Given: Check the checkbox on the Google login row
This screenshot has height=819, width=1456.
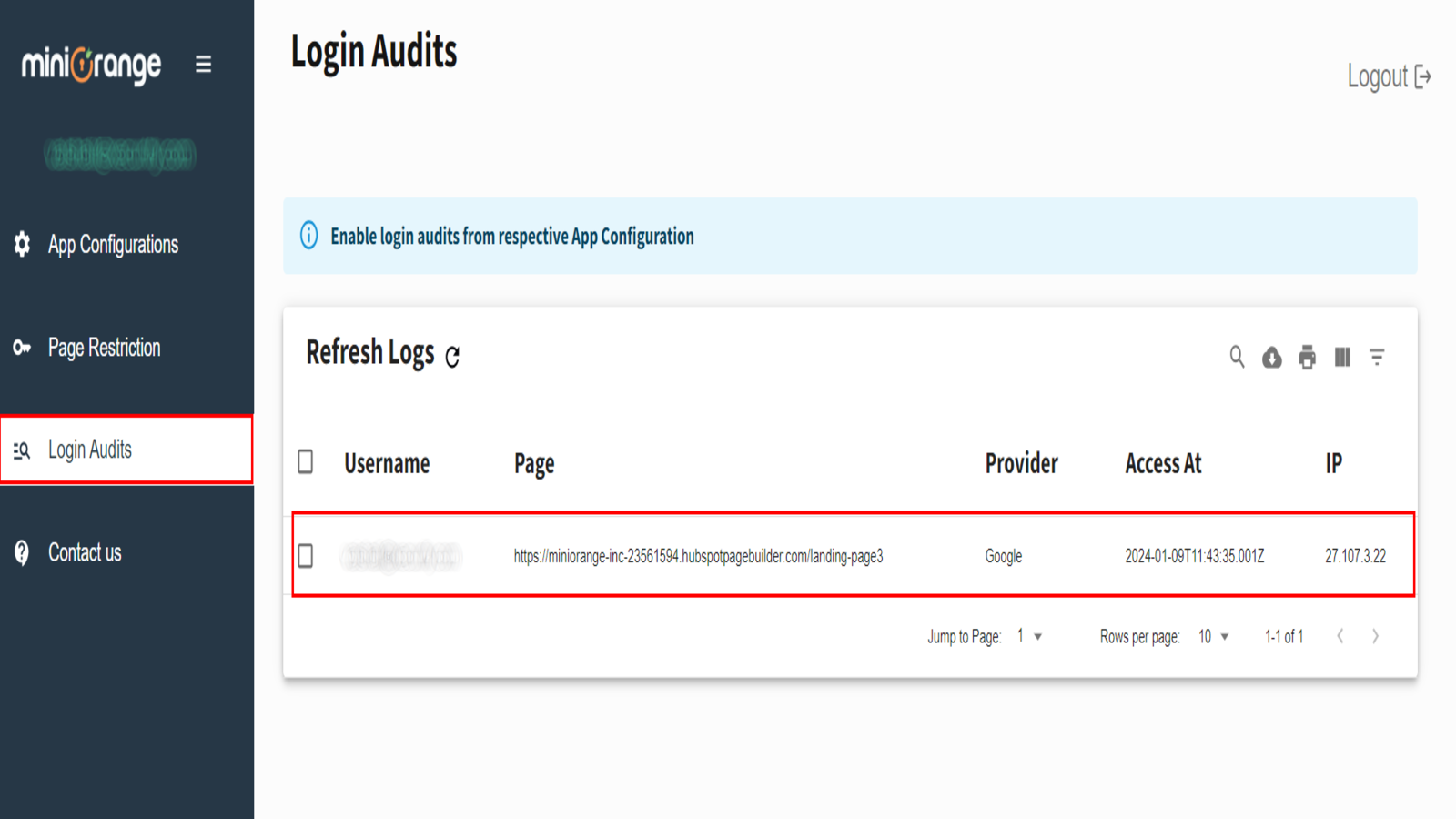Looking at the screenshot, I should 306,556.
